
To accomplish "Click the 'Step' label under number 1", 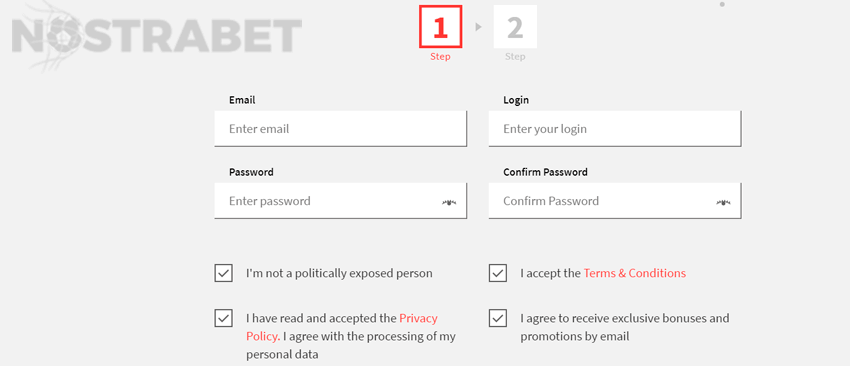I will click(x=440, y=56).
